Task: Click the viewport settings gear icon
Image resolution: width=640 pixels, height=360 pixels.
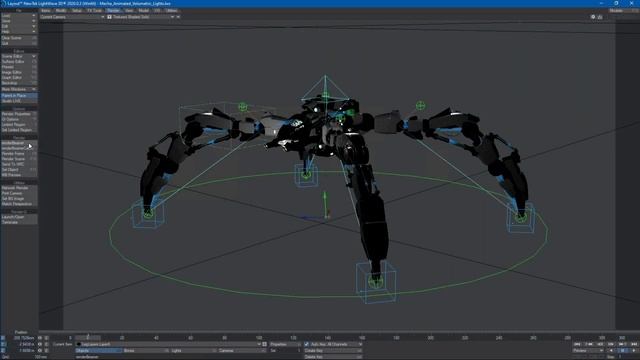Action: click(593, 17)
